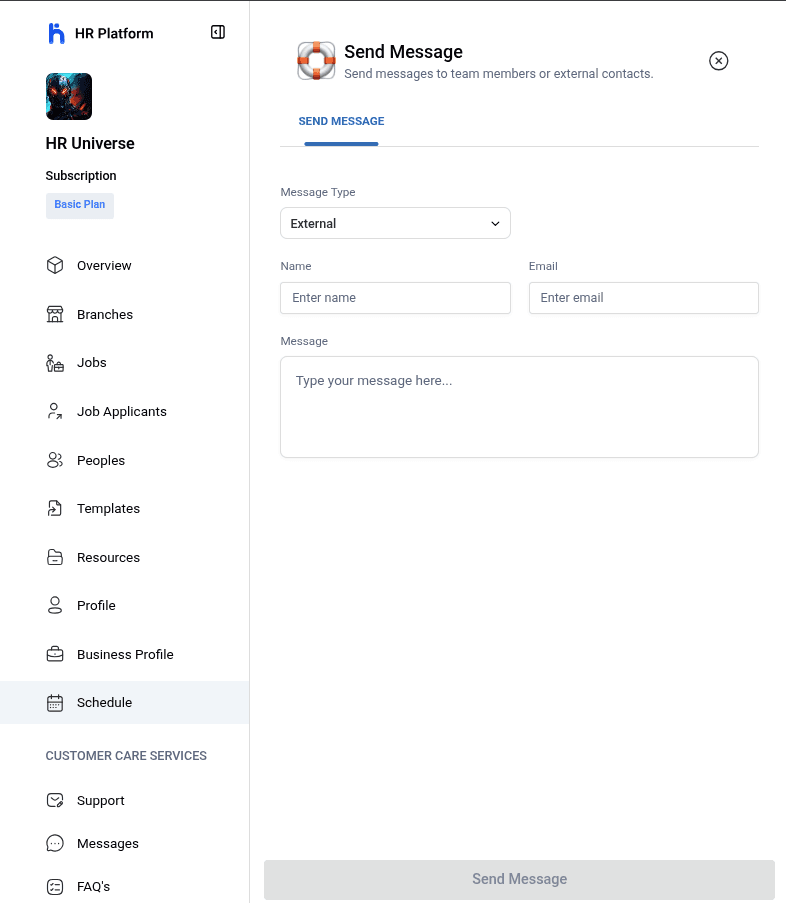This screenshot has width=786, height=903.
Task: Click the Support envelope icon
Action: point(55,800)
